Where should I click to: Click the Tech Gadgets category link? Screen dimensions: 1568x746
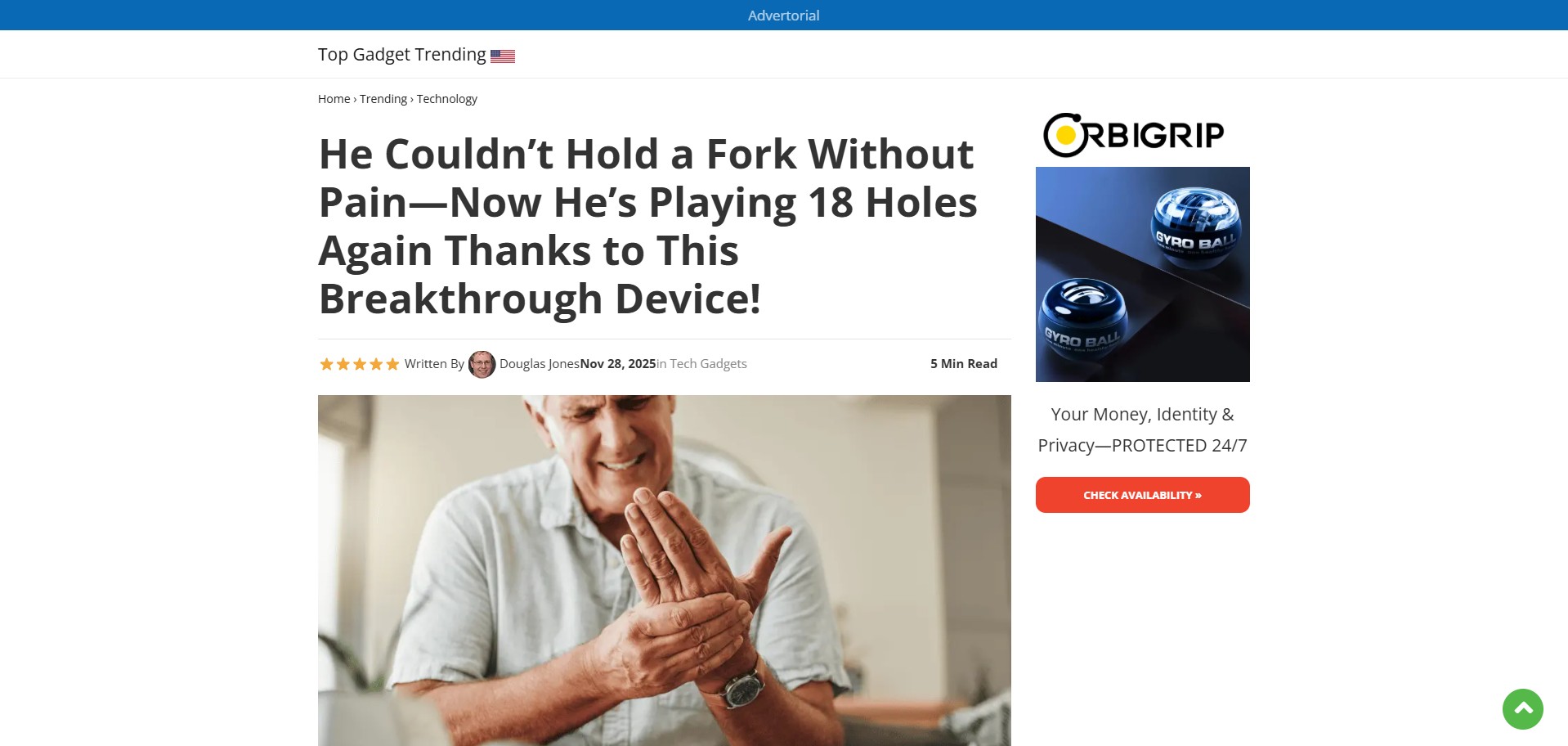tap(708, 364)
